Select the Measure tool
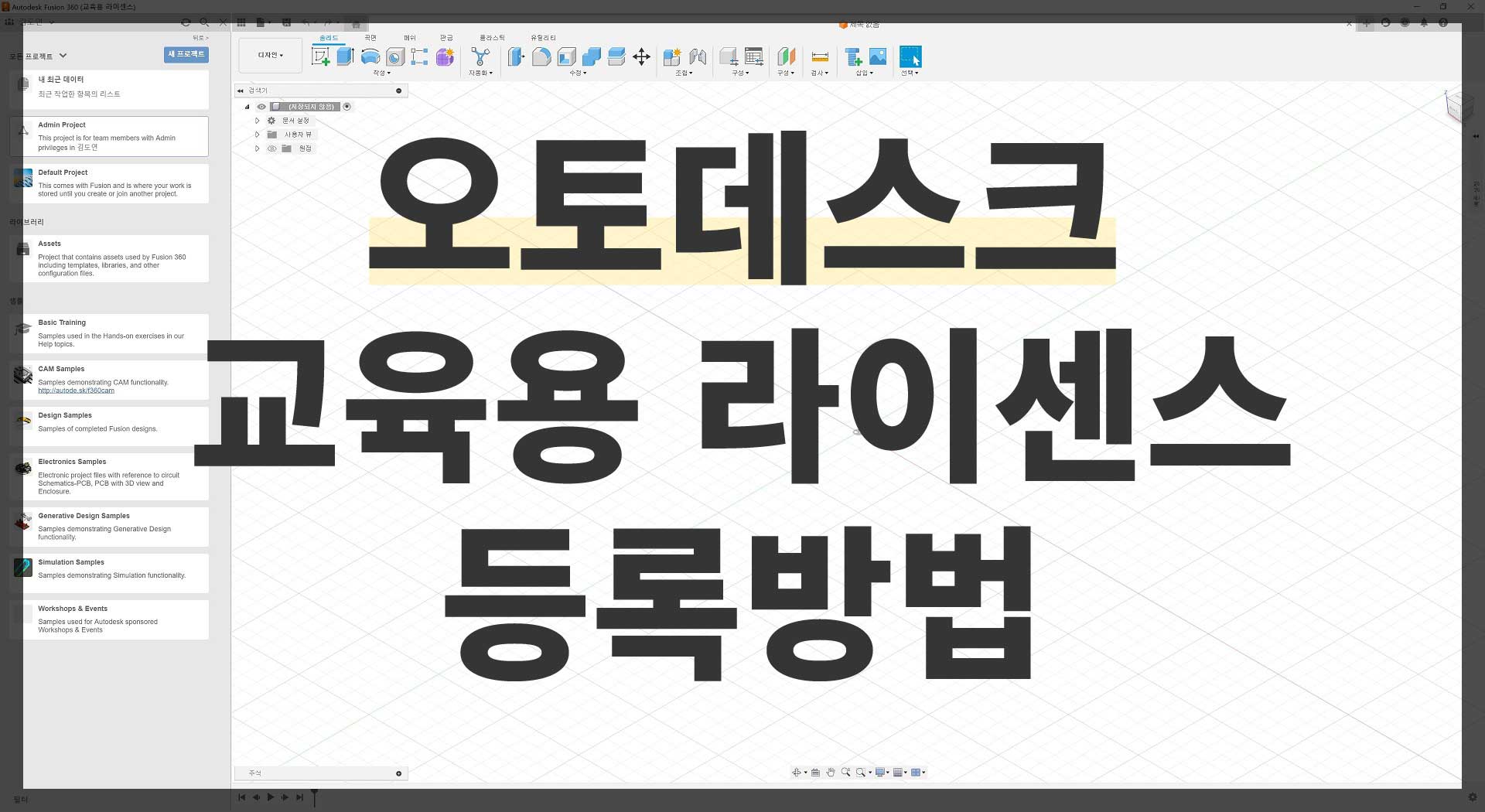This screenshot has width=1485, height=812. (x=820, y=56)
